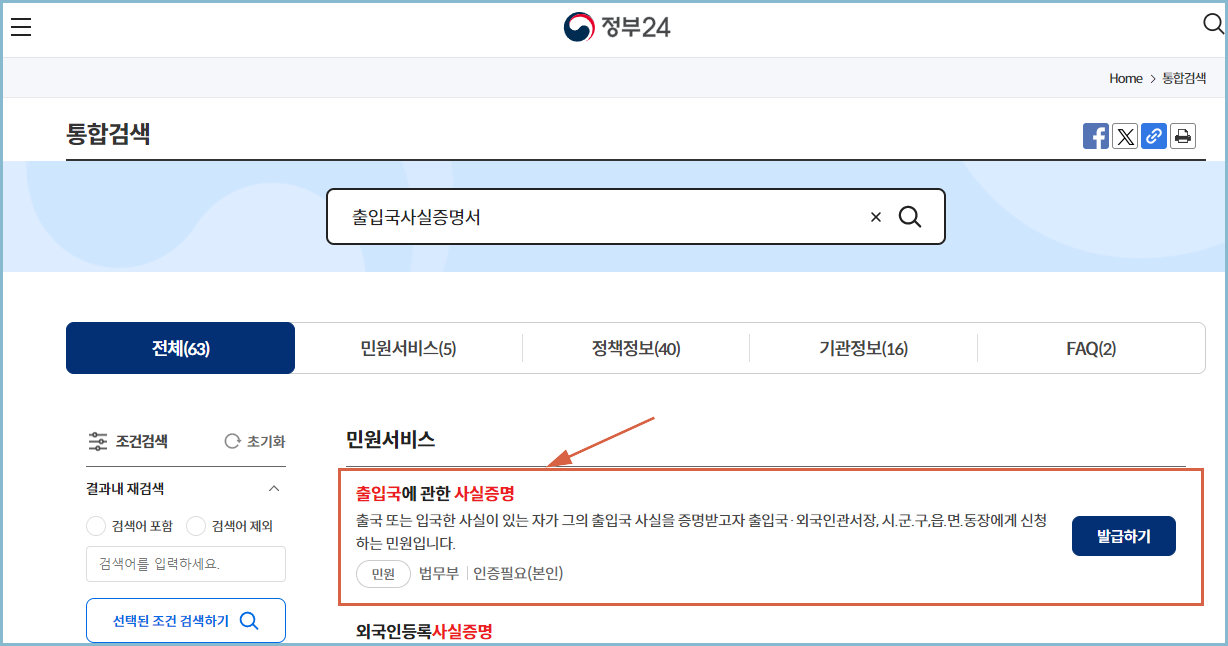1228x646 pixels.
Task: Click the 초기화 reset icon
Action: [232, 441]
